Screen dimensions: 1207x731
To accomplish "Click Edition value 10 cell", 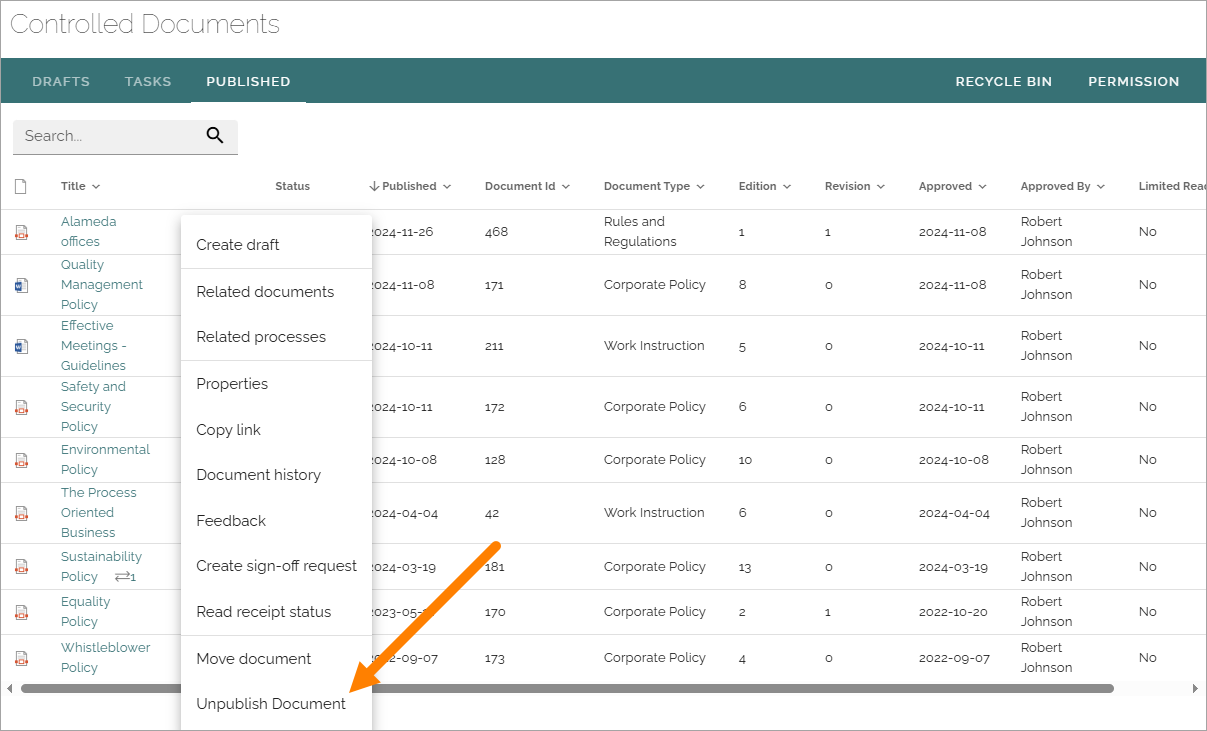I will click(745, 460).
